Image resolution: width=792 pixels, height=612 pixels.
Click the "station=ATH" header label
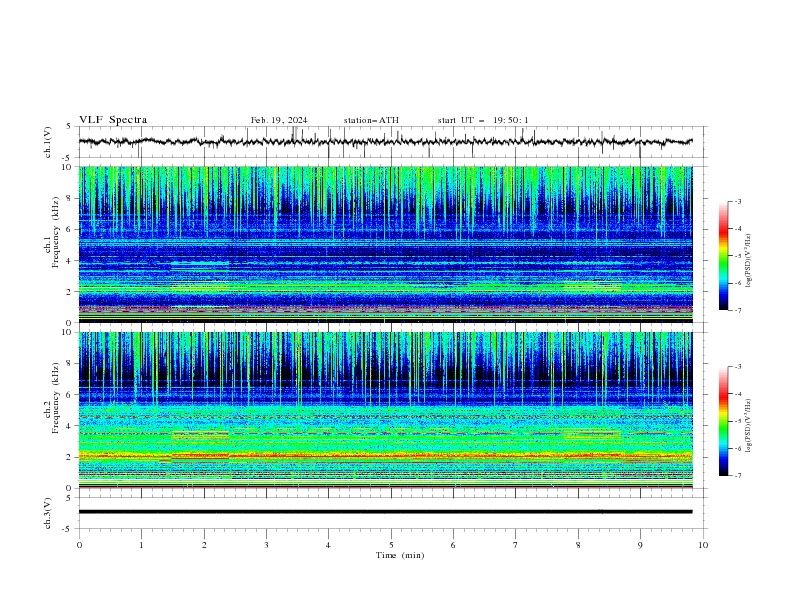pyautogui.click(x=371, y=120)
